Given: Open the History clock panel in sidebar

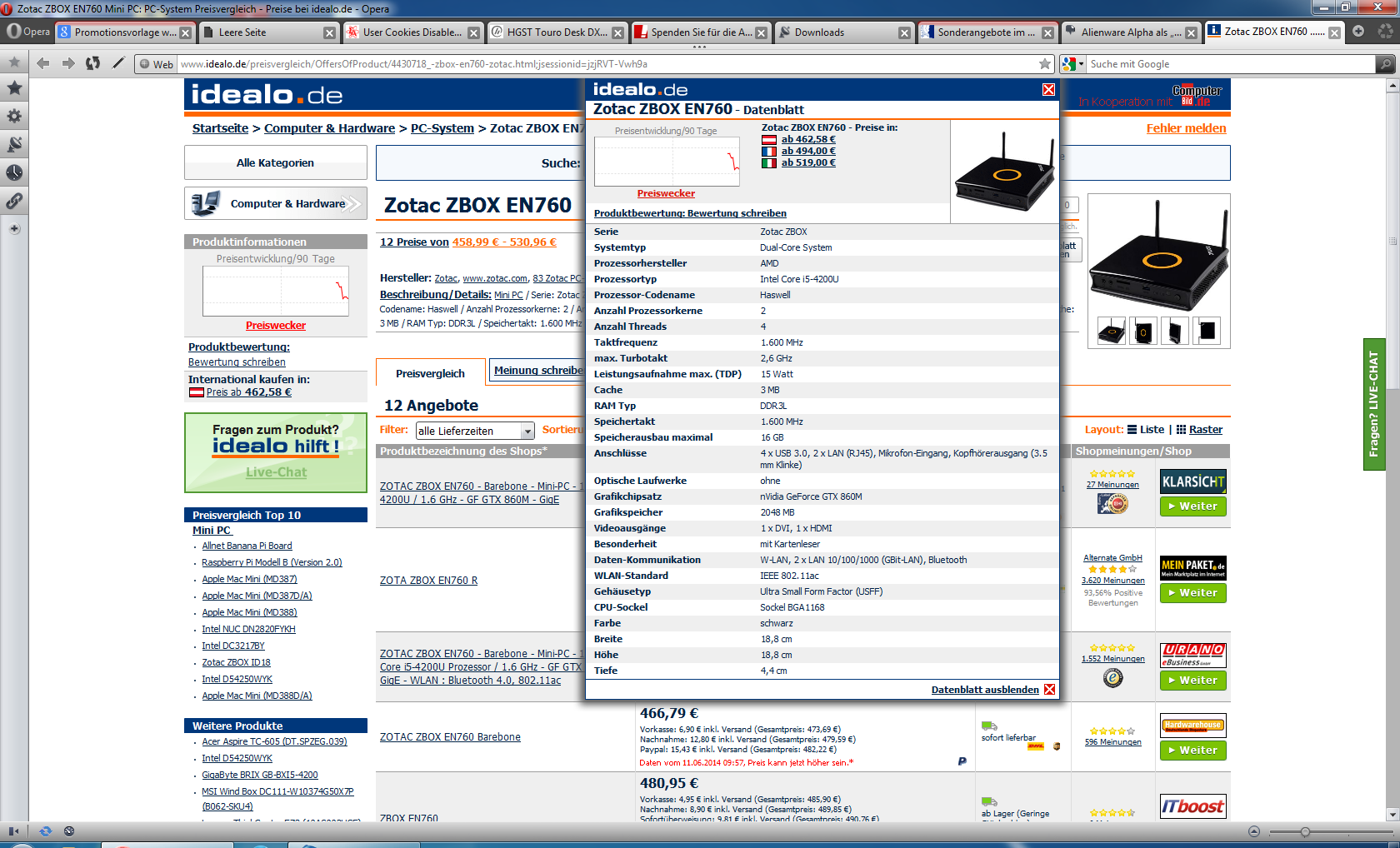Looking at the screenshot, I should click(x=14, y=172).
